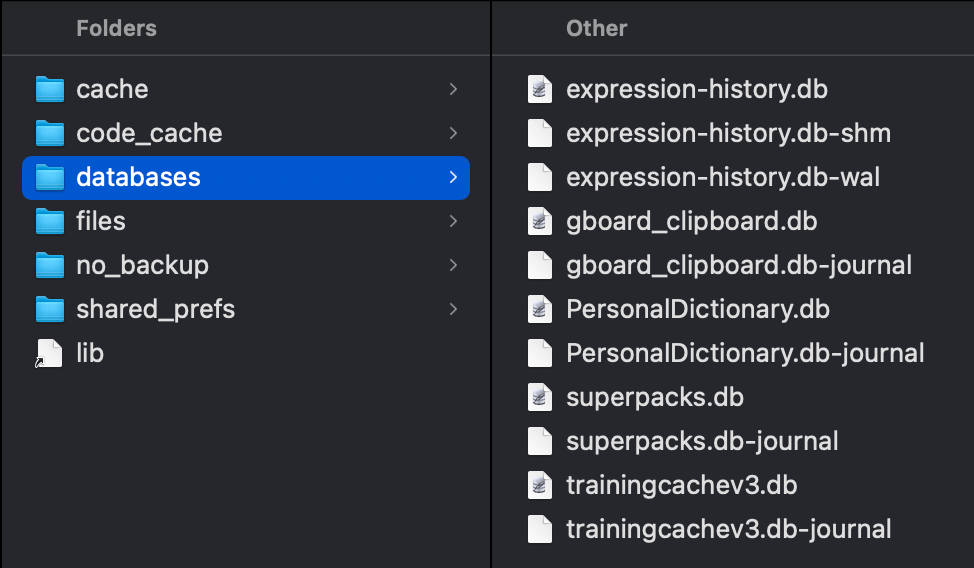Click the gboard_clipboard.db database icon
Image resolution: width=974 pixels, height=568 pixels.
coord(540,221)
